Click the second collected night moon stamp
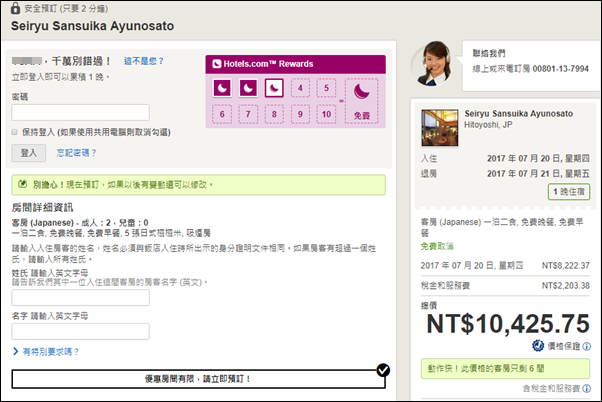The height and width of the screenshot is (402, 602). (248, 88)
